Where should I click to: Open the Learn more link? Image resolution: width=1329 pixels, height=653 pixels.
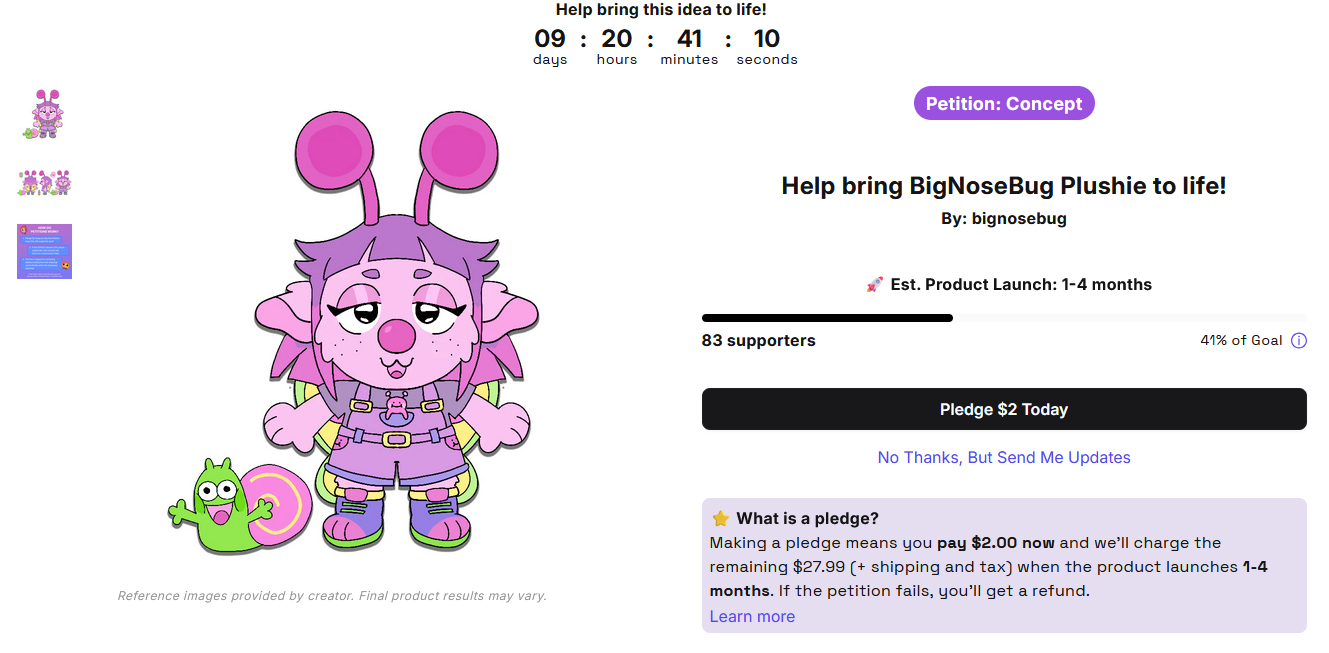[752, 617]
